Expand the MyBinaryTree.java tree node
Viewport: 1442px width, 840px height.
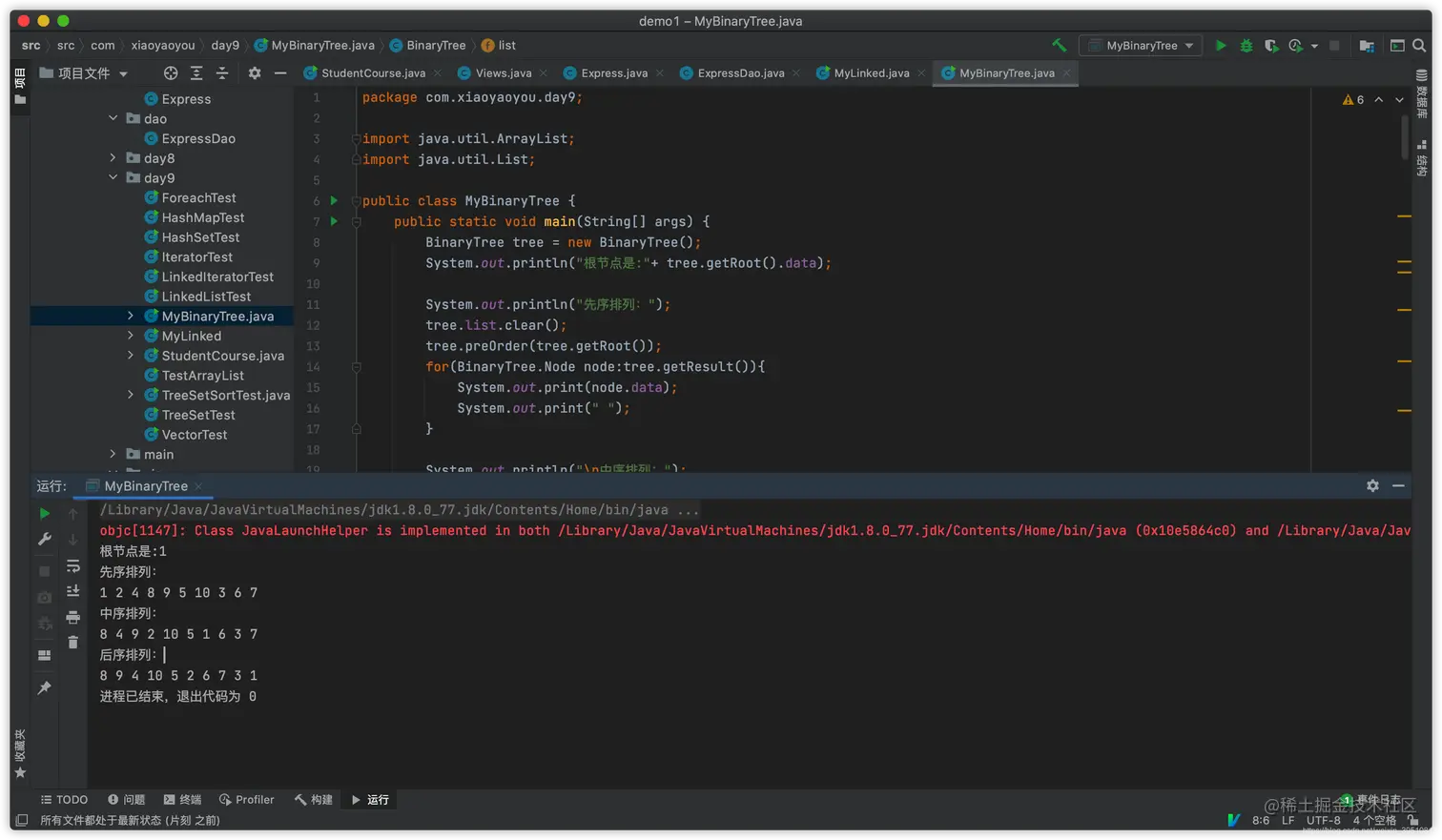click(131, 316)
